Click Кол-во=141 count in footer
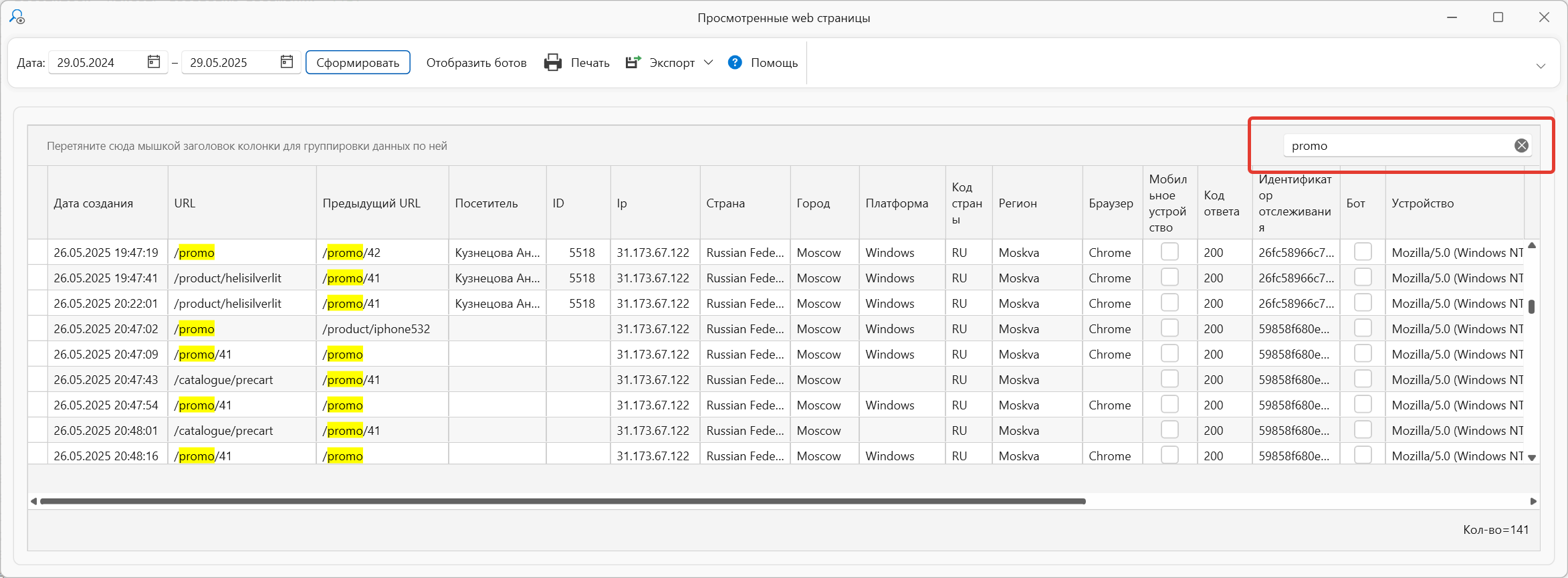The image size is (1568, 578). [1496, 530]
